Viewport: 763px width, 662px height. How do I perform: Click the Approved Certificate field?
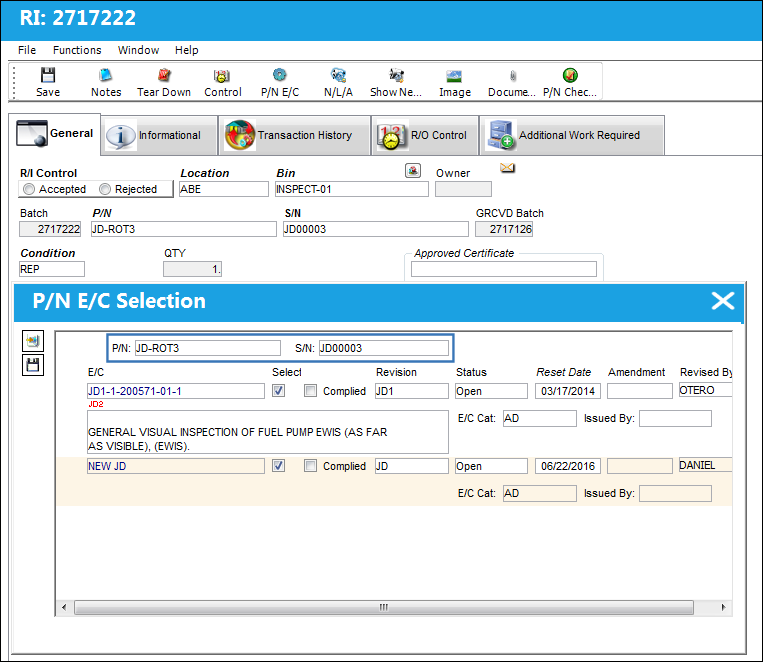[x=504, y=269]
